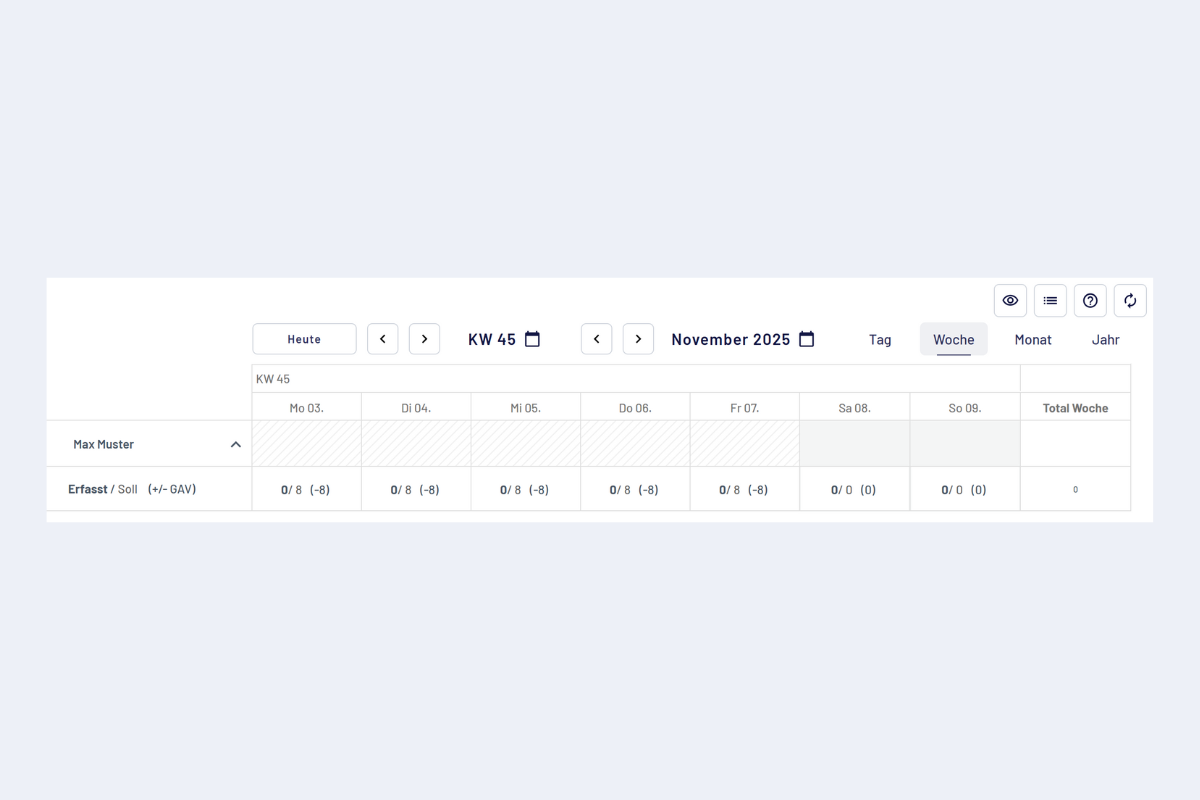The image size is (1200, 800).
Task: Select the Woche view tab
Action: pyautogui.click(x=954, y=340)
